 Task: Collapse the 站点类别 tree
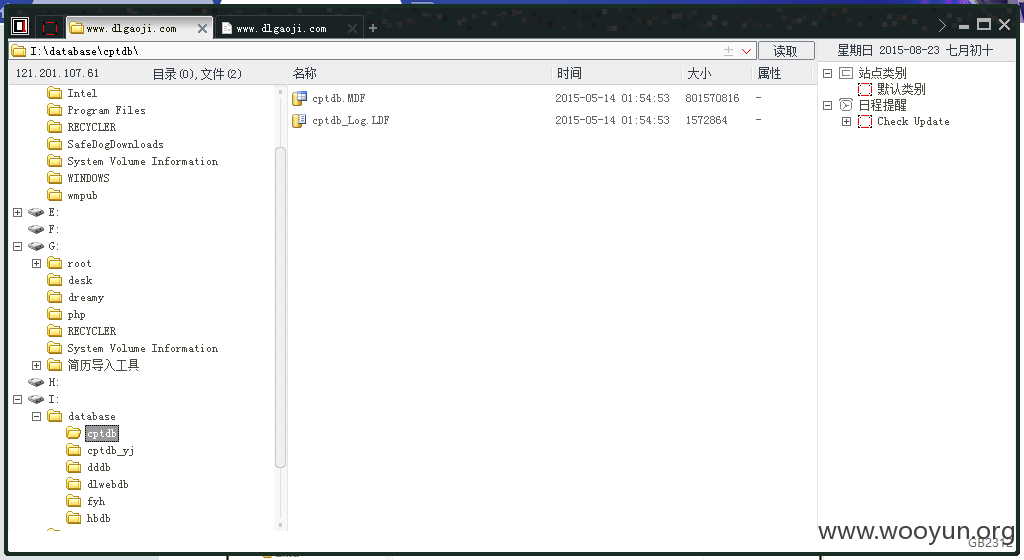pos(827,73)
